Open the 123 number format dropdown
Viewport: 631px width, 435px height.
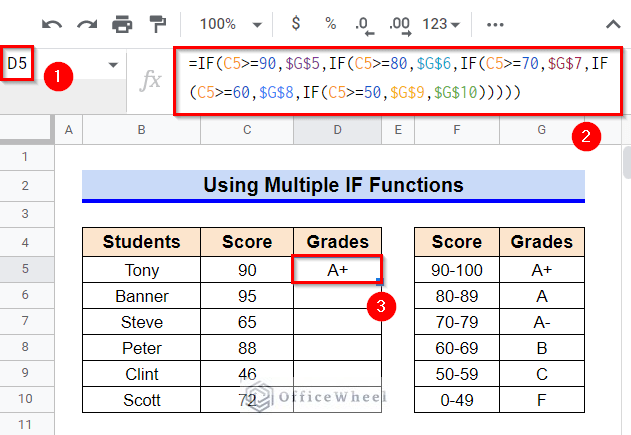442,23
